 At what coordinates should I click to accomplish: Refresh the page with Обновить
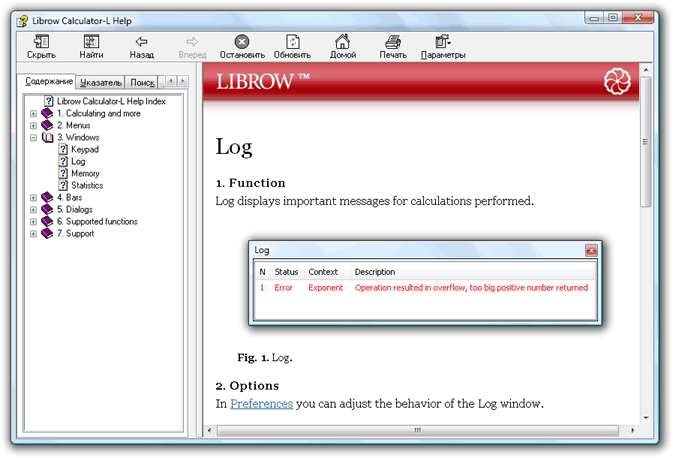(292, 47)
